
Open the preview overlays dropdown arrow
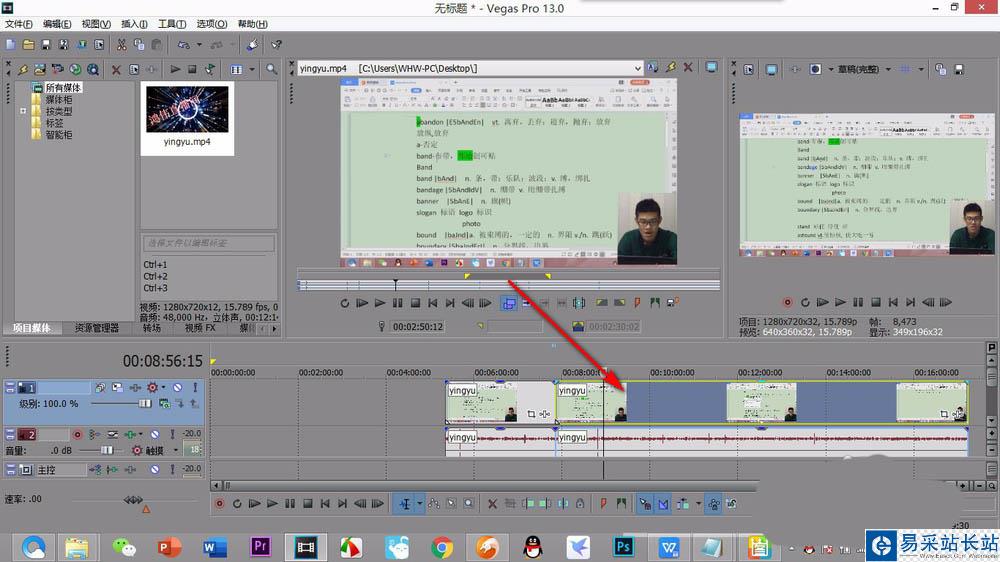pos(921,69)
